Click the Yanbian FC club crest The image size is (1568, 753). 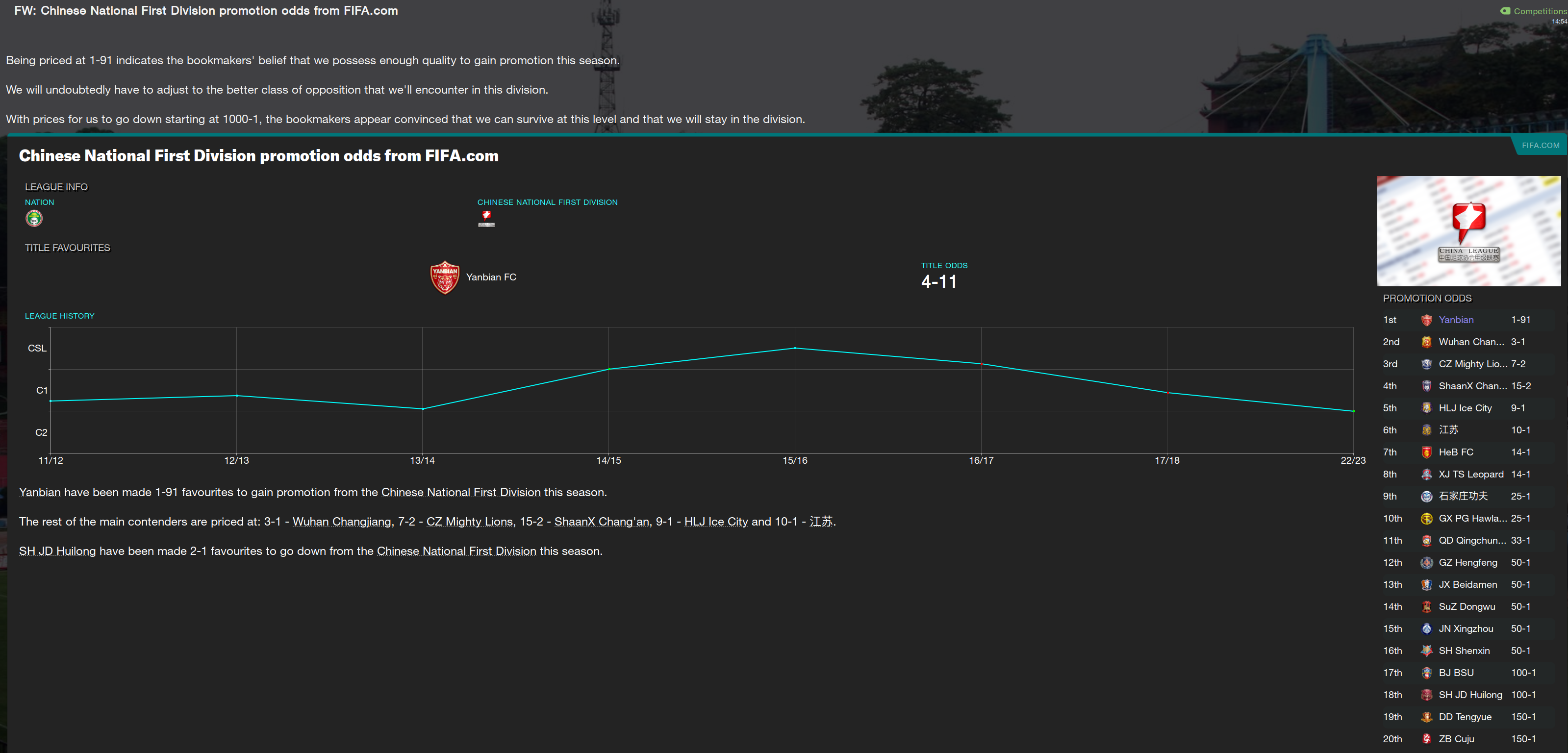click(x=444, y=277)
